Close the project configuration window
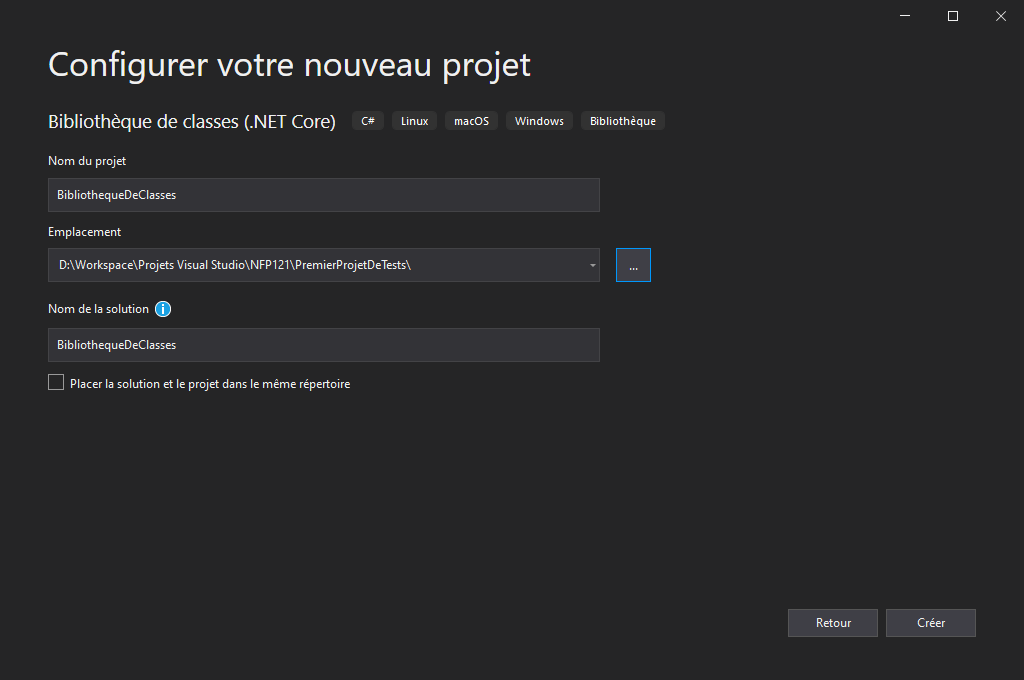The width and height of the screenshot is (1024, 680). tap(1000, 16)
